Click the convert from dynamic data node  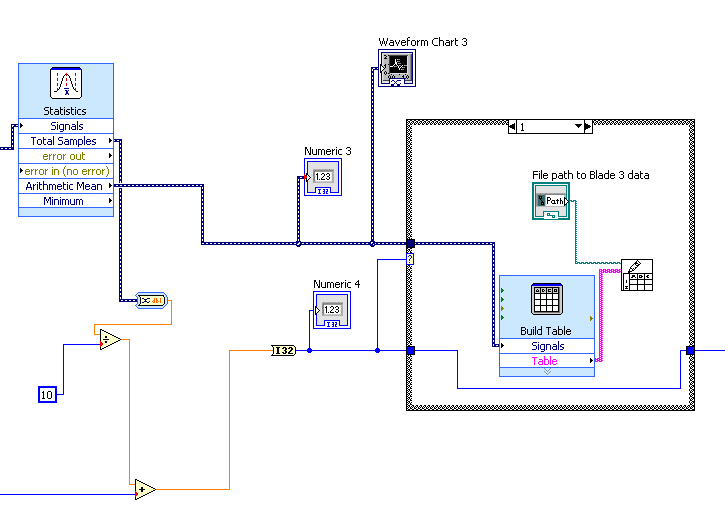[151, 300]
